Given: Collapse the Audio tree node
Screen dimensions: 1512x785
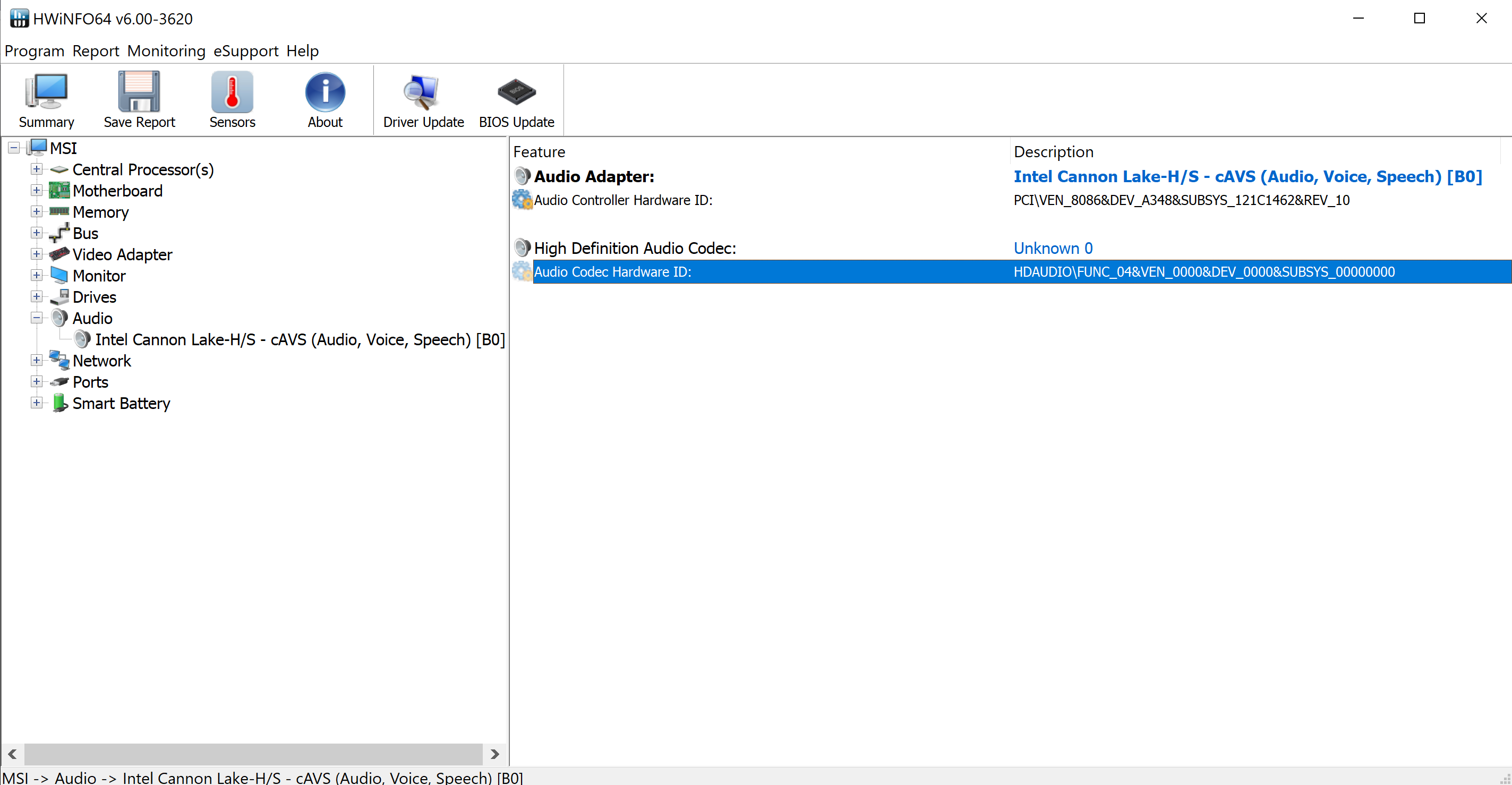Looking at the screenshot, I should coord(37,318).
